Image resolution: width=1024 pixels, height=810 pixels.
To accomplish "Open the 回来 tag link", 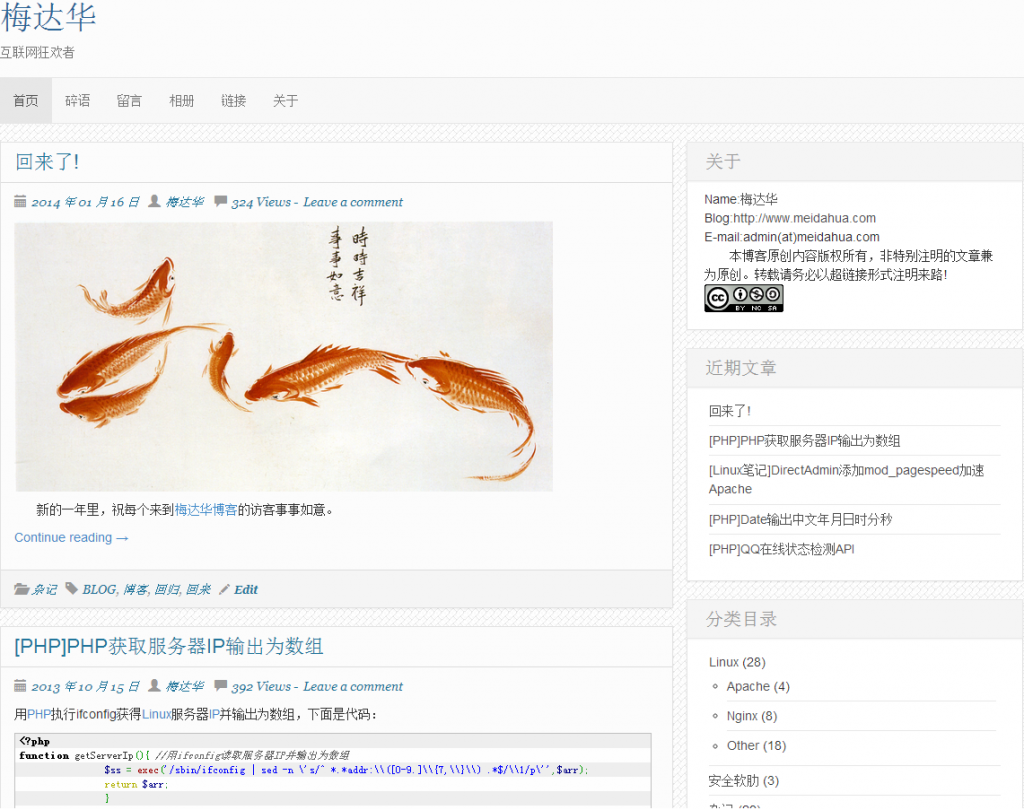I will pos(198,589).
